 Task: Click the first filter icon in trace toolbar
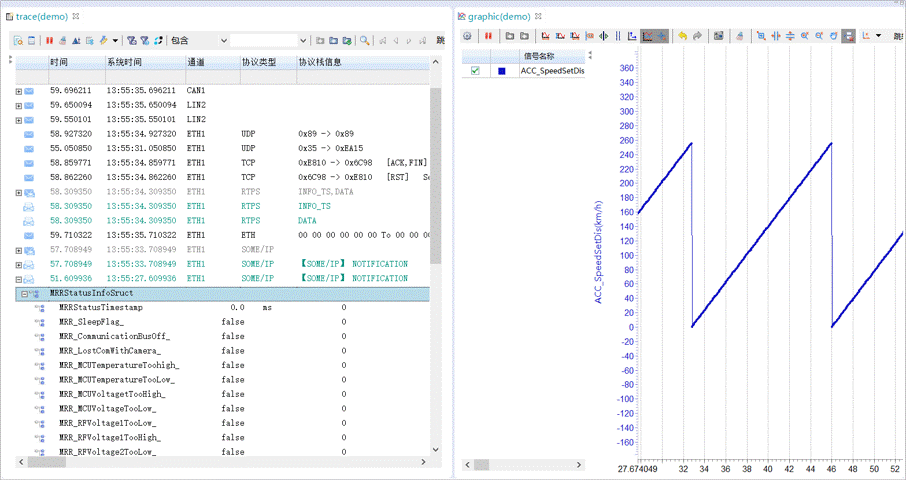(132, 41)
